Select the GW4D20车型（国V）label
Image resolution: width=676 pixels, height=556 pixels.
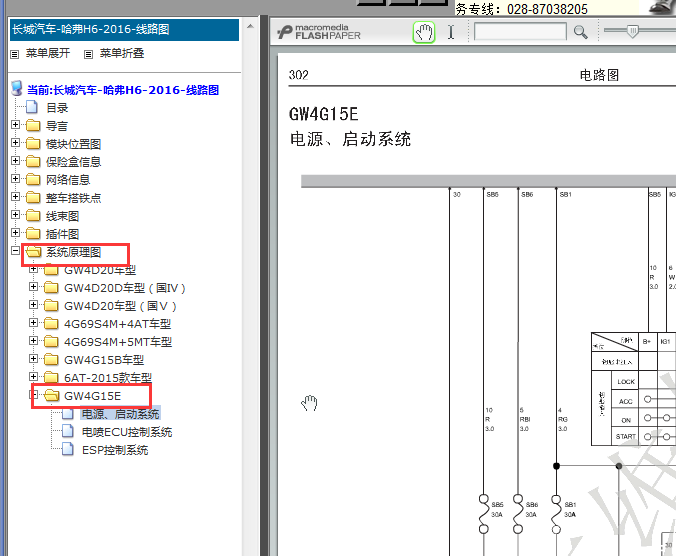[x=120, y=306]
